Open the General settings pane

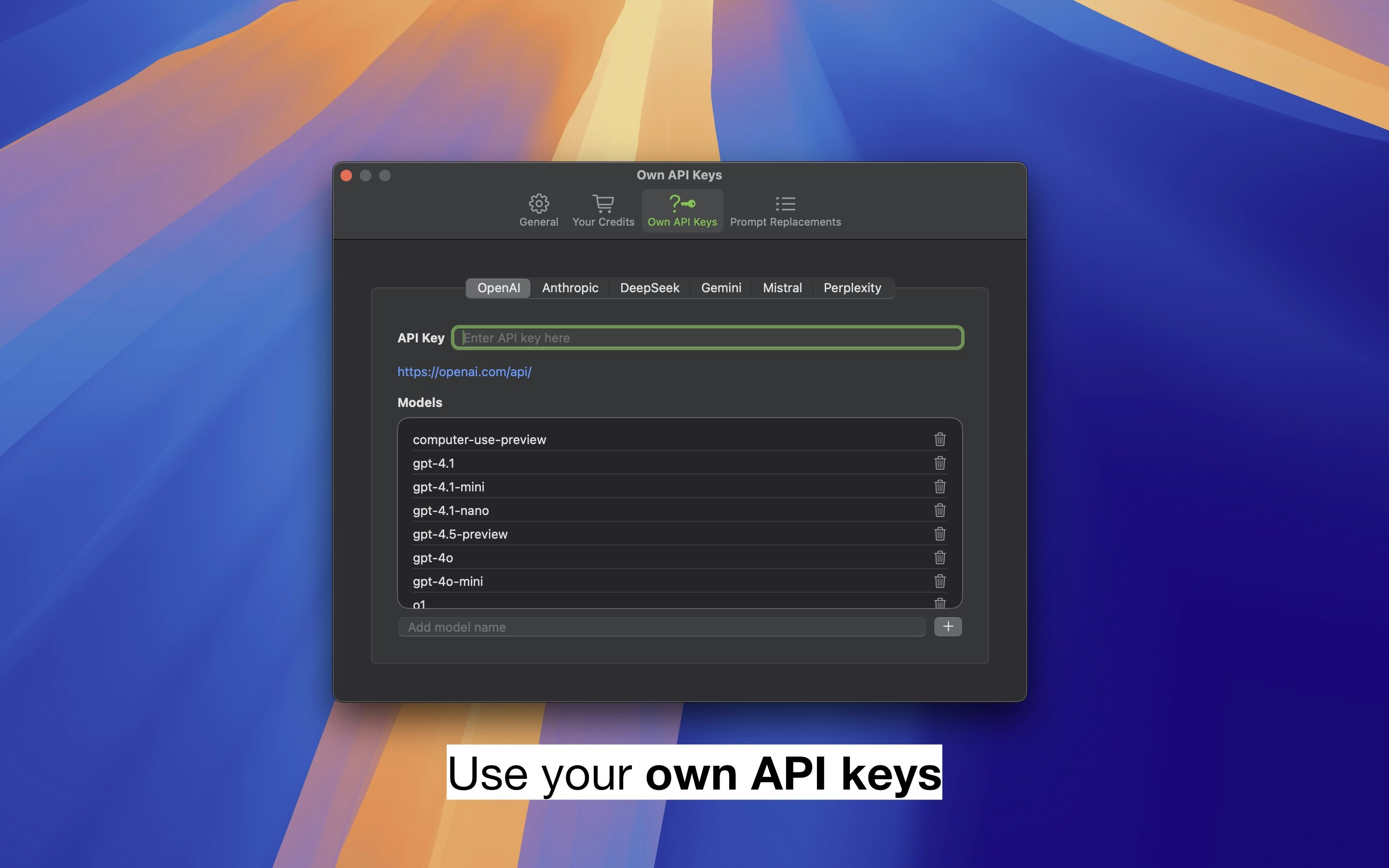[538, 210]
